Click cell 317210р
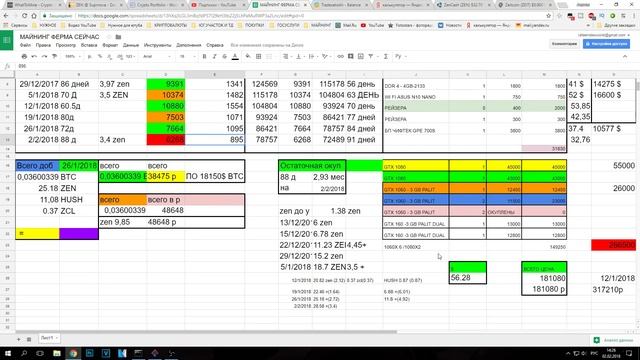The width and height of the screenshot is (640, 360). pos(613,289)
